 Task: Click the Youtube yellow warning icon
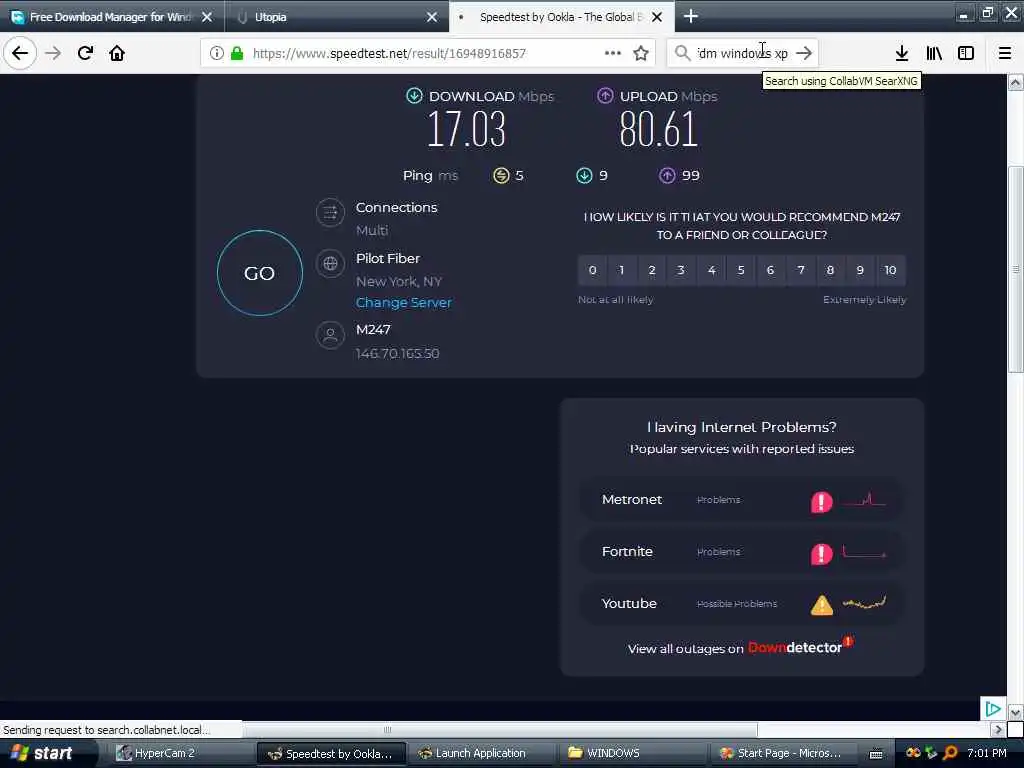click(822, 605)
